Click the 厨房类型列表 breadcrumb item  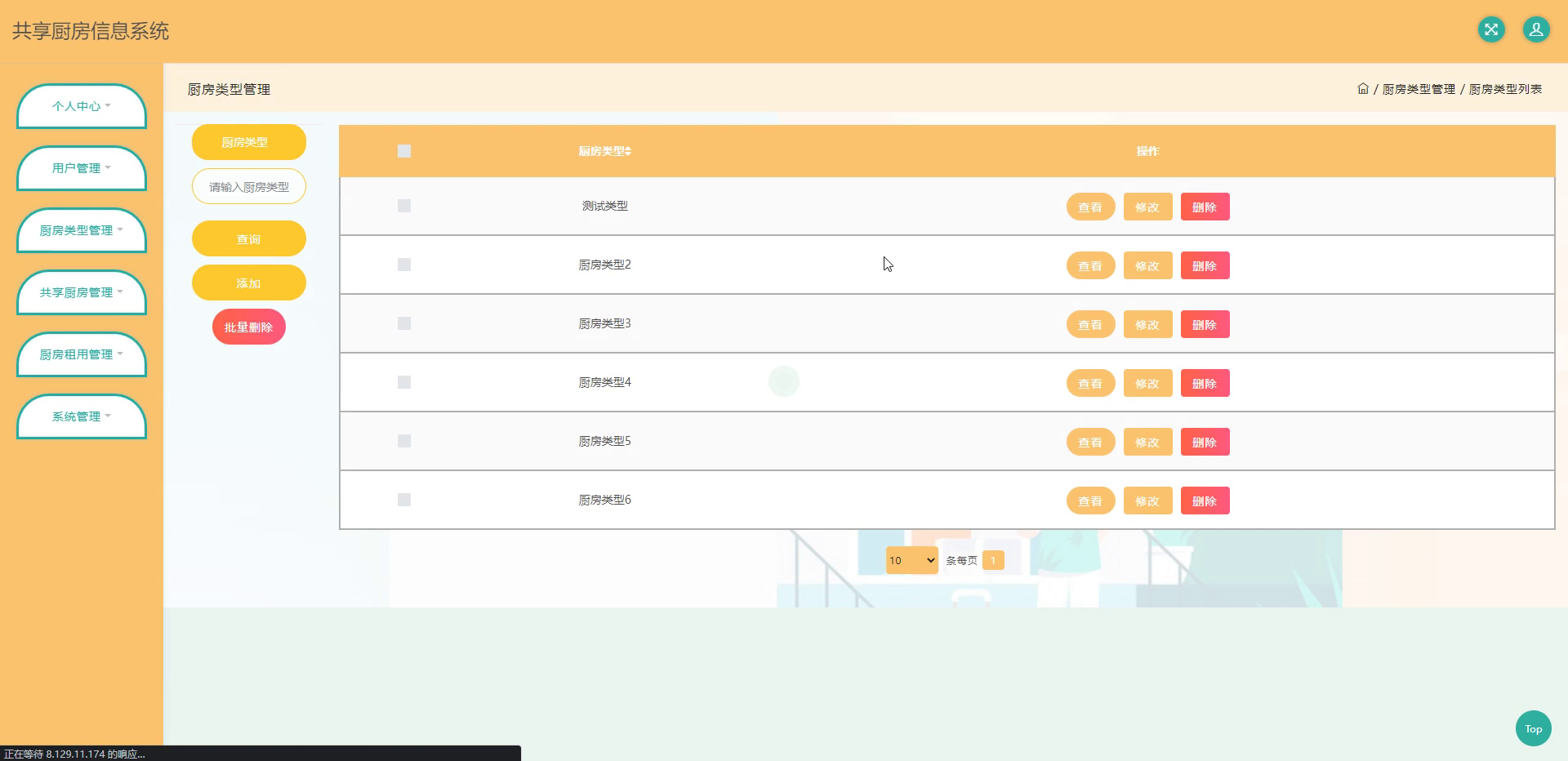[1505, 89]
